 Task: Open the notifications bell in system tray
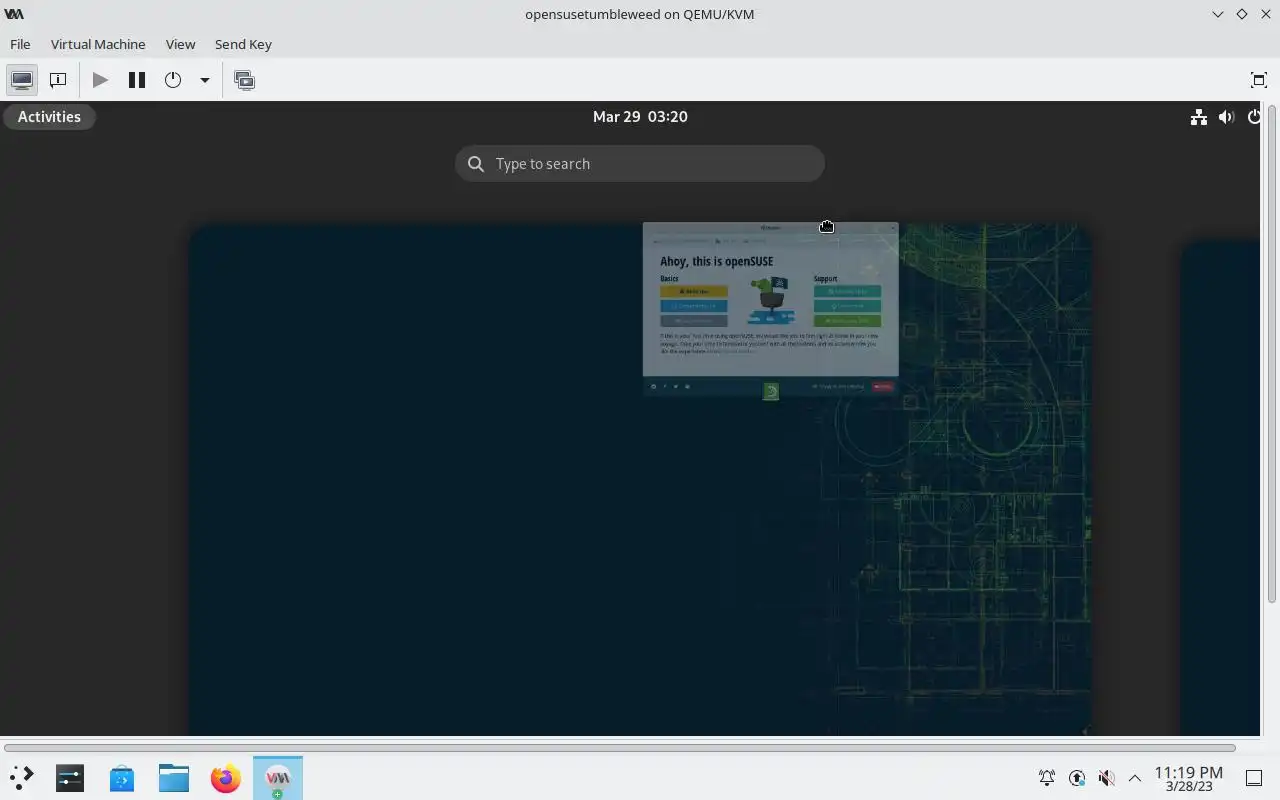1047,777
